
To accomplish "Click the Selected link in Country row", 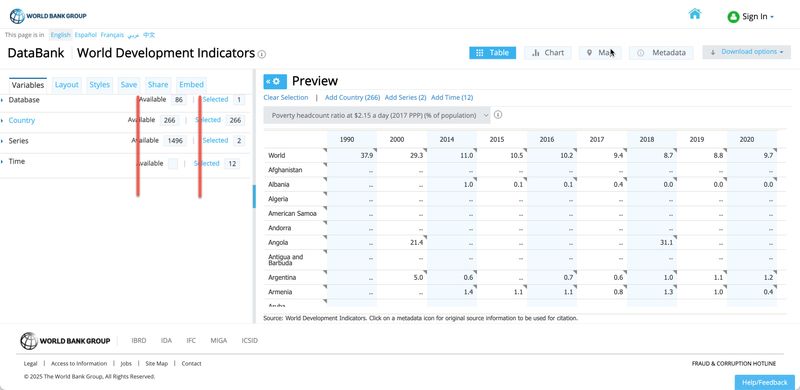I will coord(208,120).
